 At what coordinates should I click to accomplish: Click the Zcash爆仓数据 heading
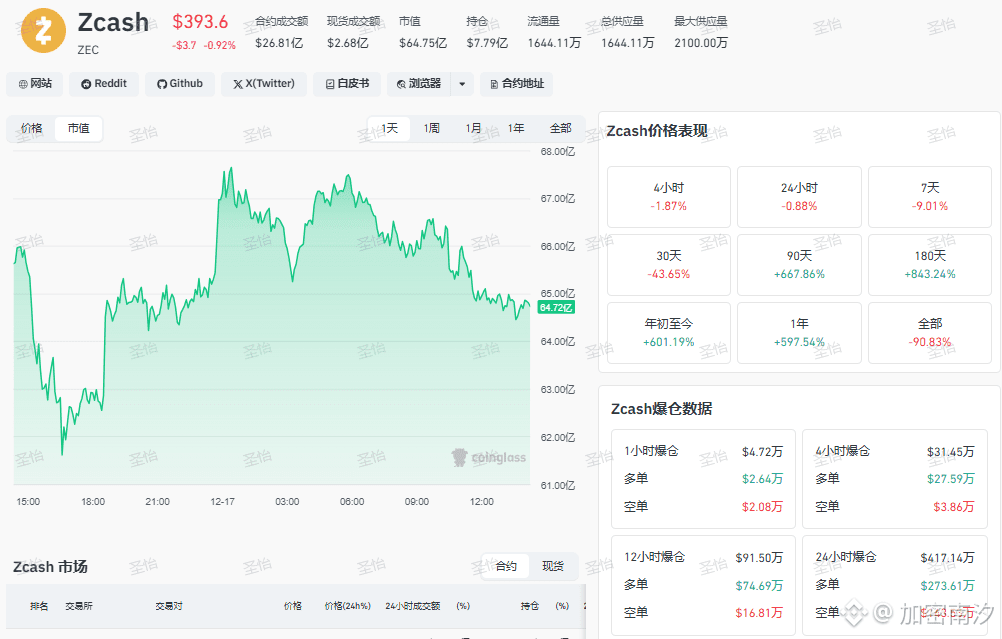(x=661, y=409)
